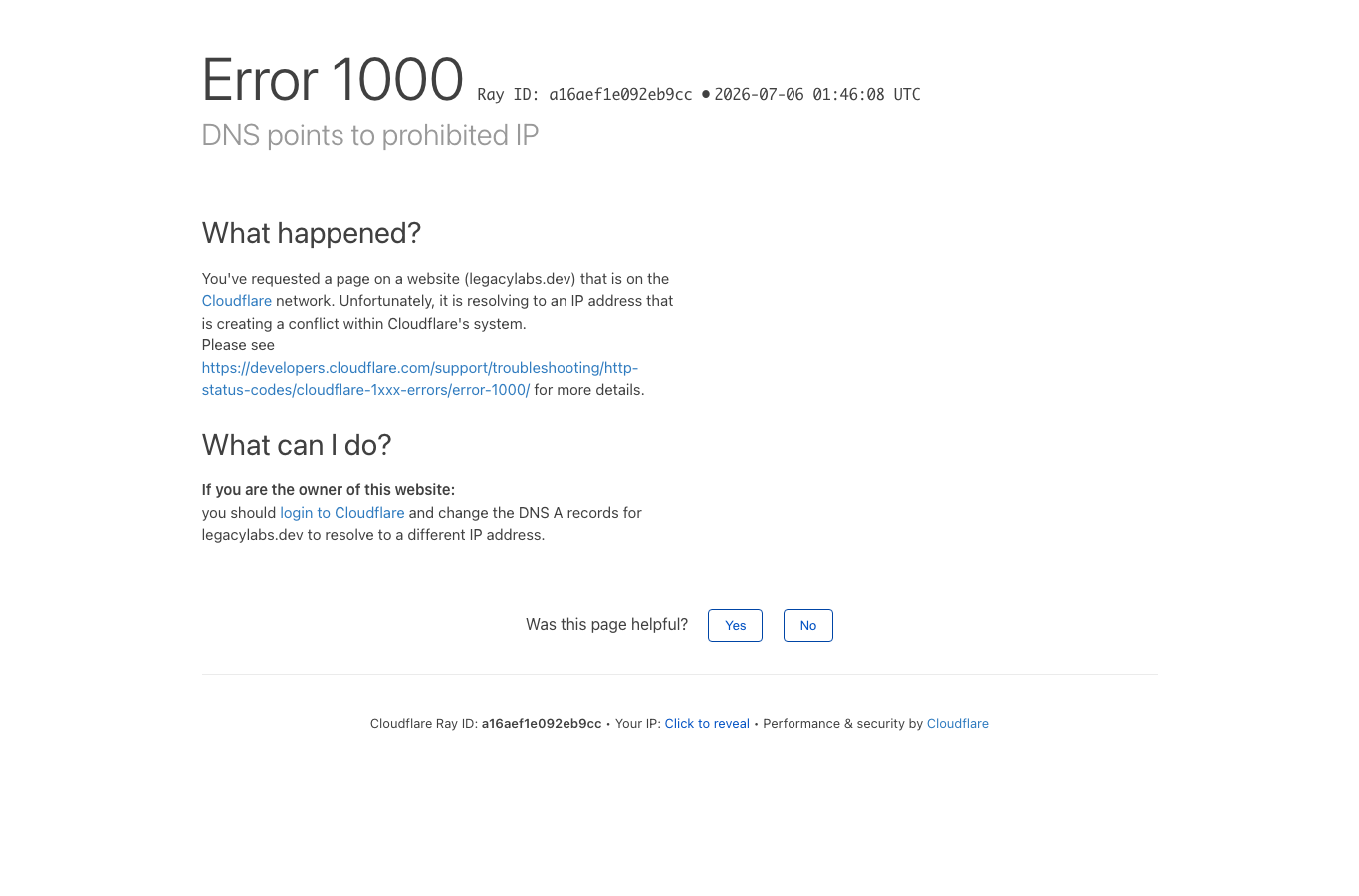Image resolution: width=1359 pixels, height=896 pixels.
Task: Click the Error 1000 heading
Action: pos(333,80)
